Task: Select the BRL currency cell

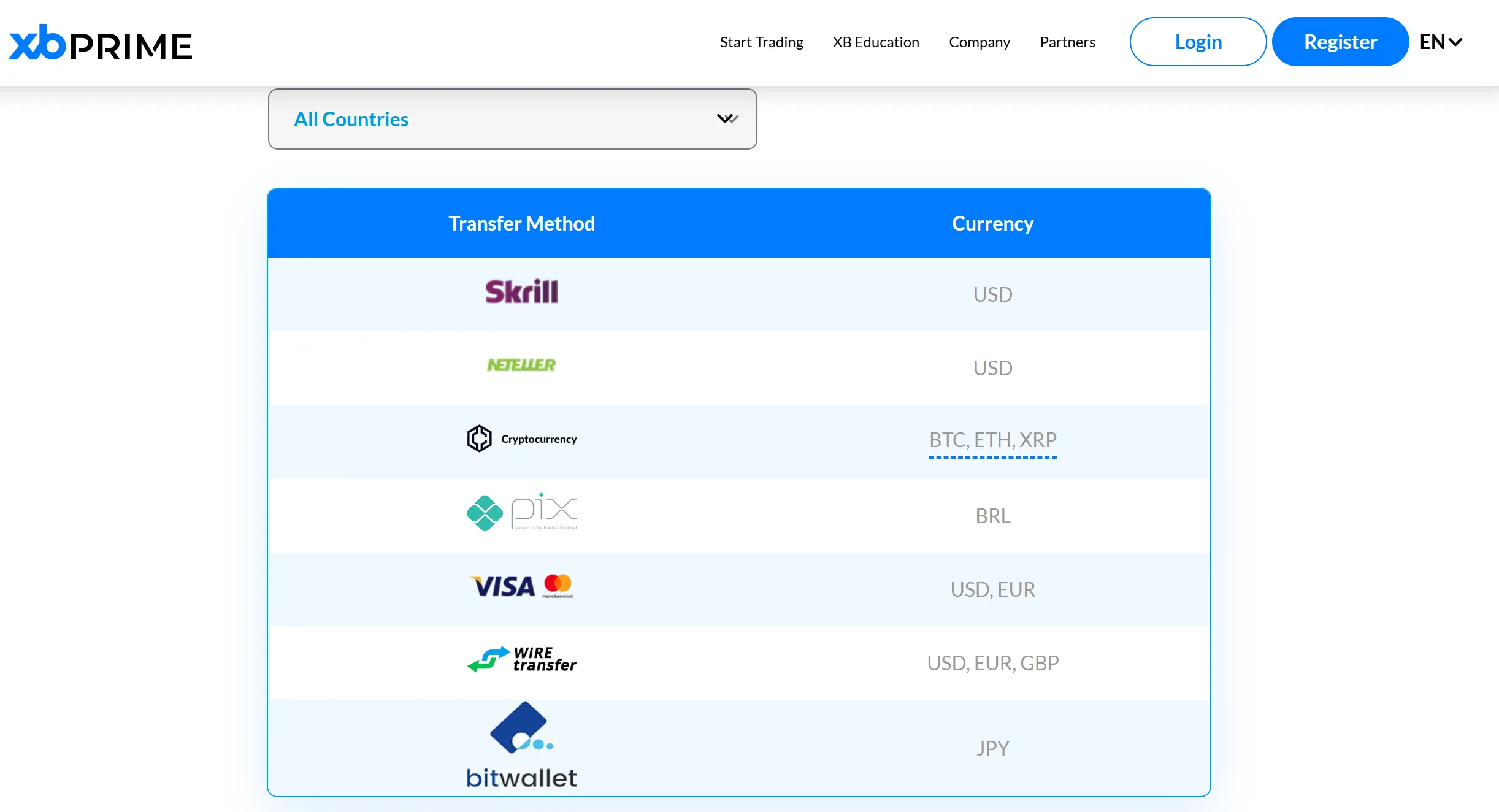Action: (992, 516)
